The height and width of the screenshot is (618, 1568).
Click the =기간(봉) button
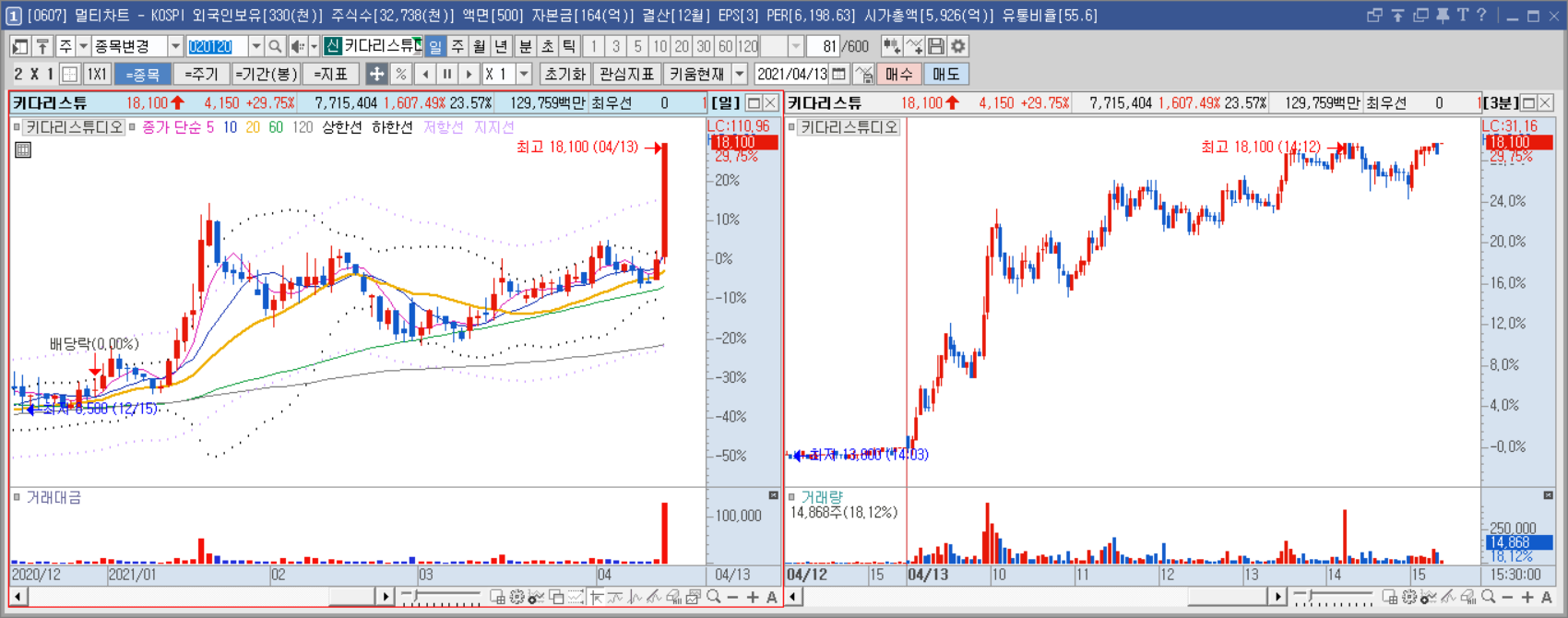[x=265, y=74]
